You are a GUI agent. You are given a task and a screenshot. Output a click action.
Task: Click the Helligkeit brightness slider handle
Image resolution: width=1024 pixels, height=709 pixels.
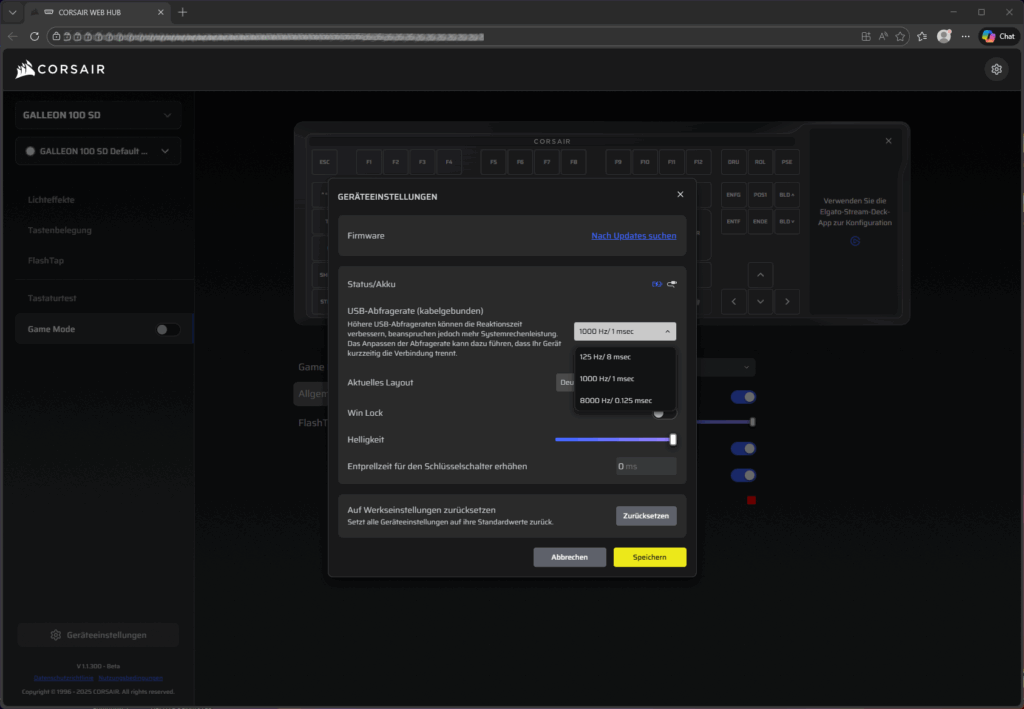(x=673, y=439)
